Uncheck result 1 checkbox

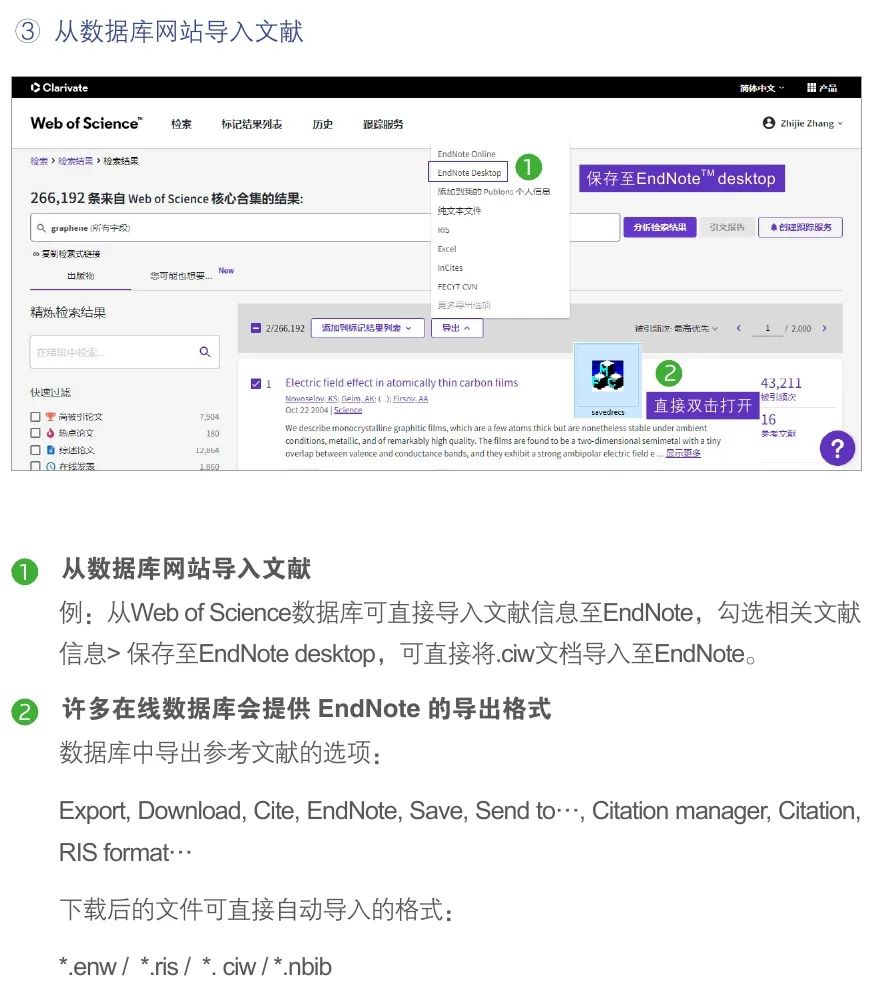point(256,384)
